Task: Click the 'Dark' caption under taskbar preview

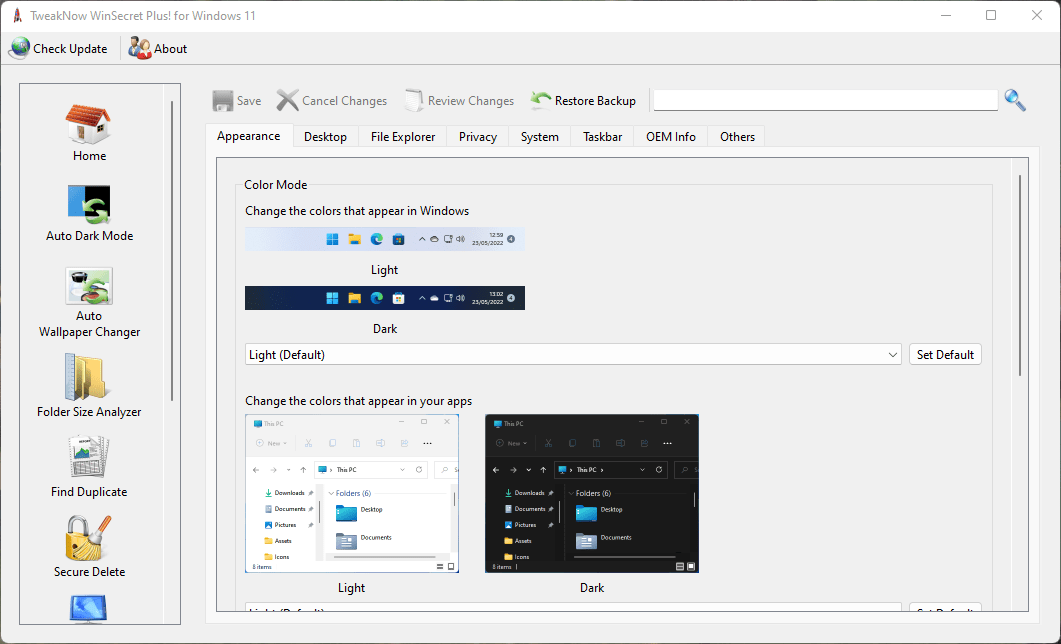Action: click(385, 329)
